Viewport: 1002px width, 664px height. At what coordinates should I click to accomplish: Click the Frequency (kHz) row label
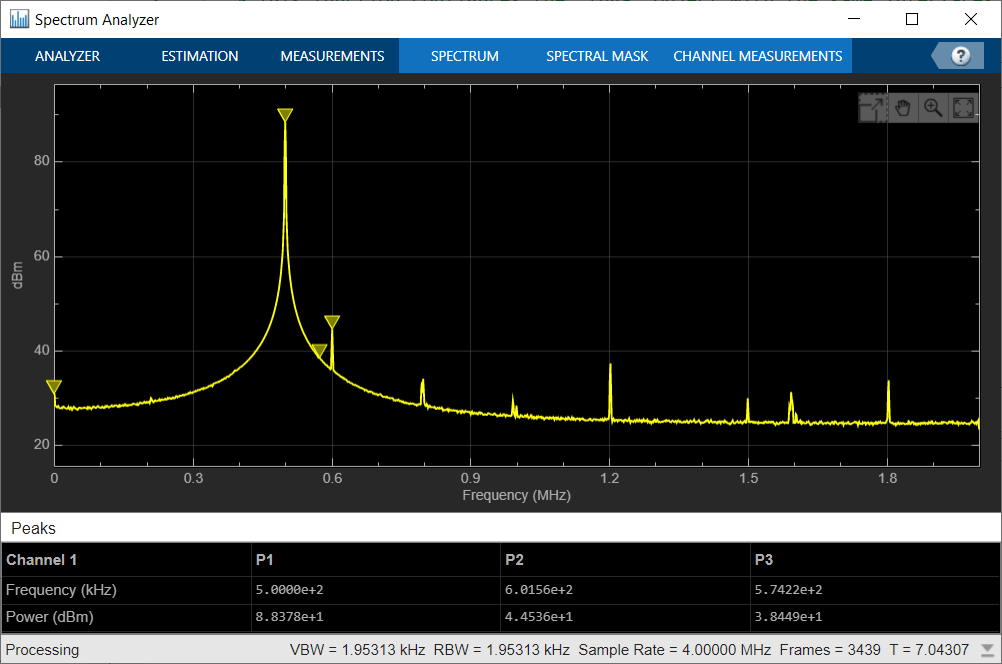(61, 590)
